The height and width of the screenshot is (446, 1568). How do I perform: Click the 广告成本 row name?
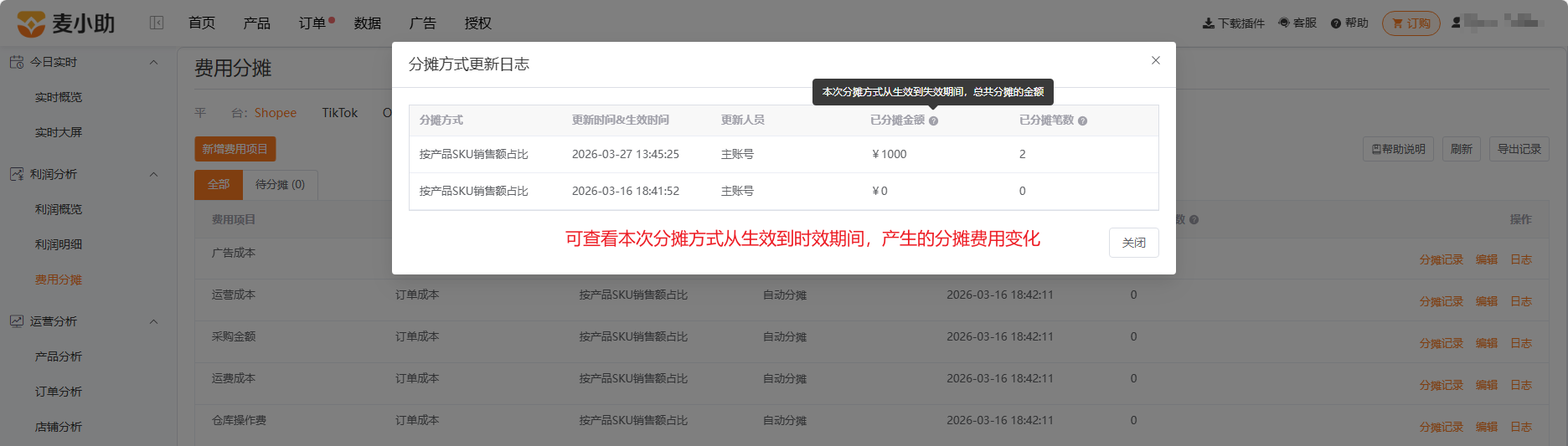tap(234, 253)
